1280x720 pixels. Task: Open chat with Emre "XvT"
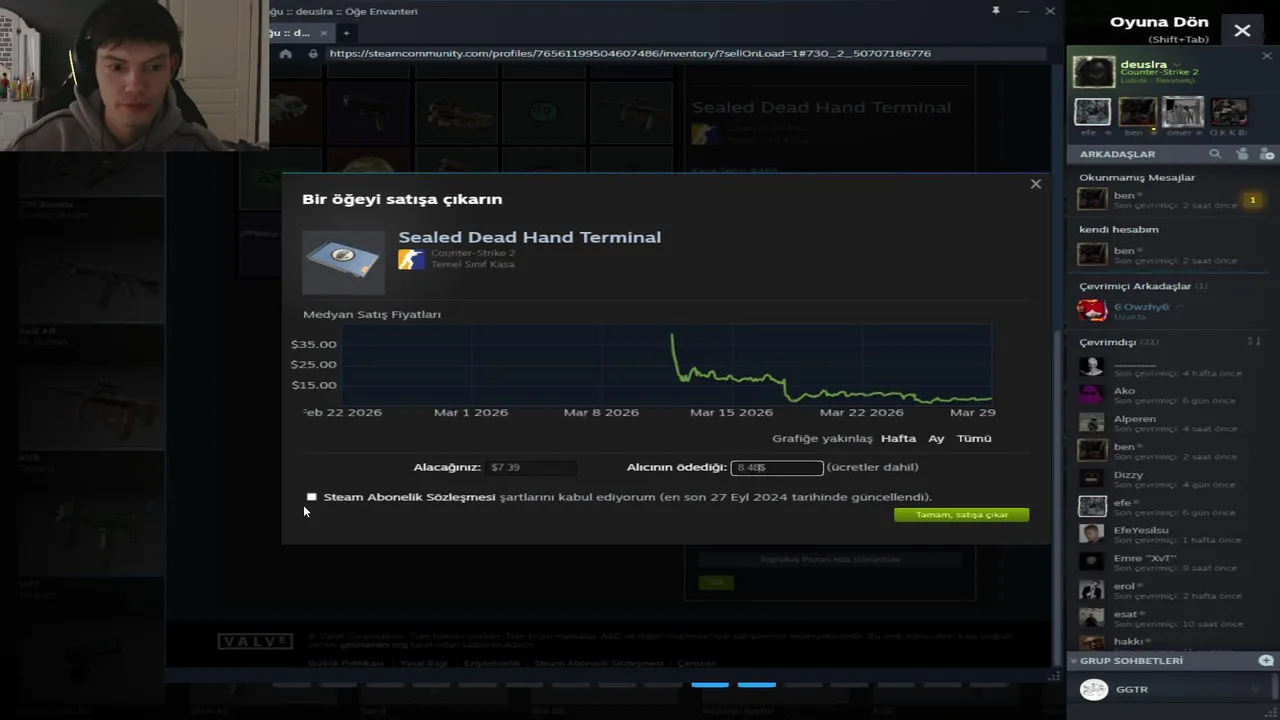pos(1166,563)
